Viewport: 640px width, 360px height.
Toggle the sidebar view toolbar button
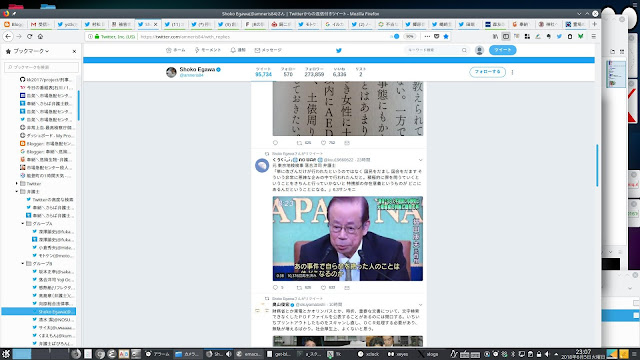click(x=506, y=36)
